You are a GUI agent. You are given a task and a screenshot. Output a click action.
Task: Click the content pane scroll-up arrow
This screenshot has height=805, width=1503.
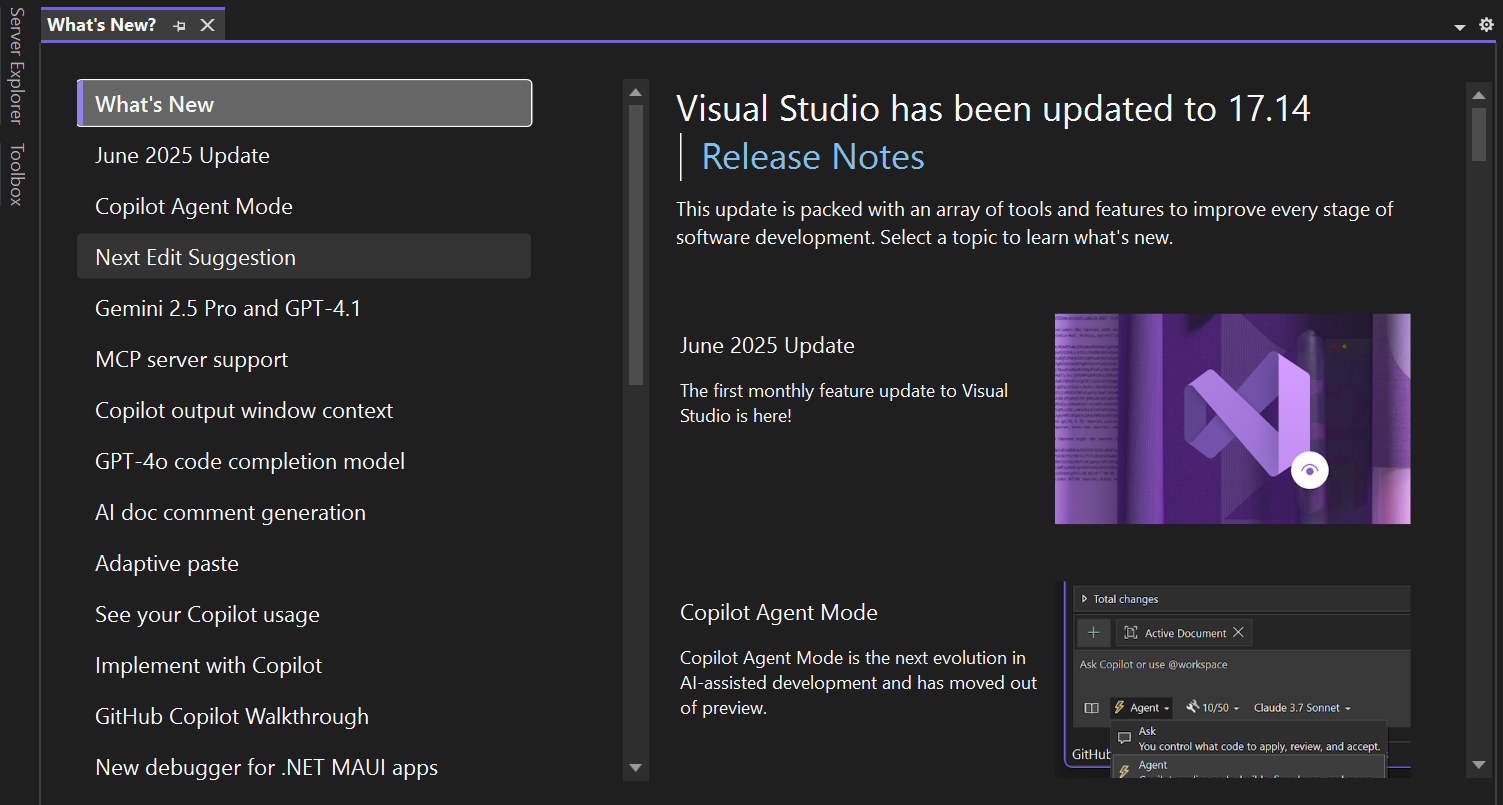click(x=1479, y=95)
